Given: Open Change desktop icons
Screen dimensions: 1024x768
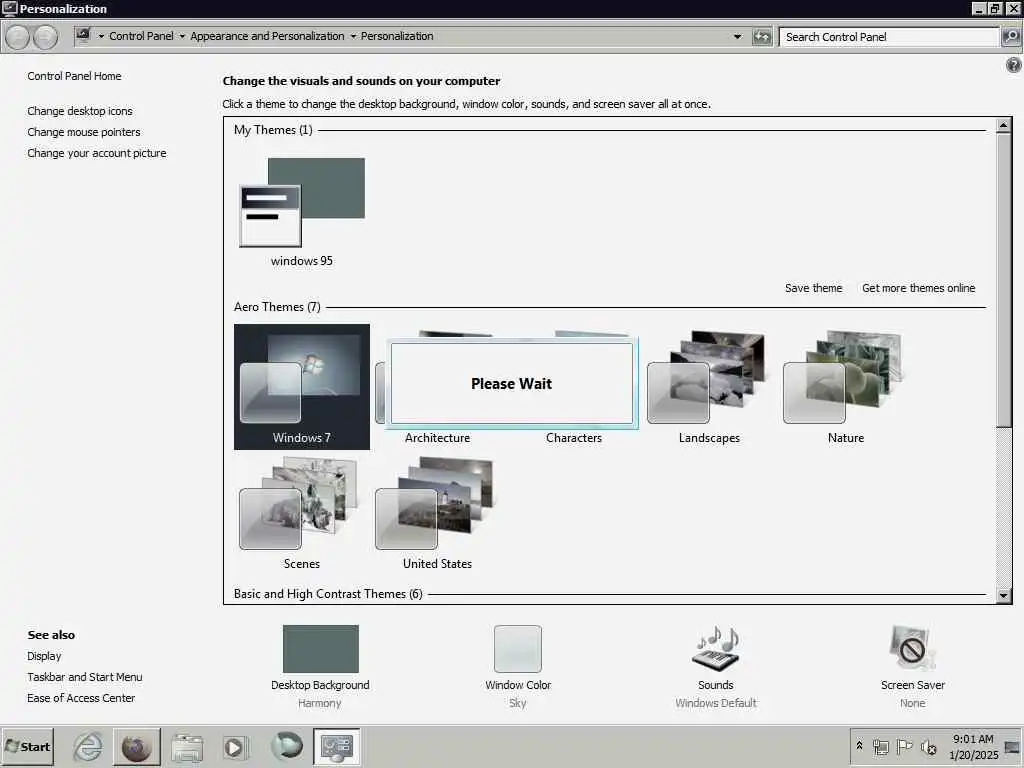Looking at the screenshot, I should (80, 111).
